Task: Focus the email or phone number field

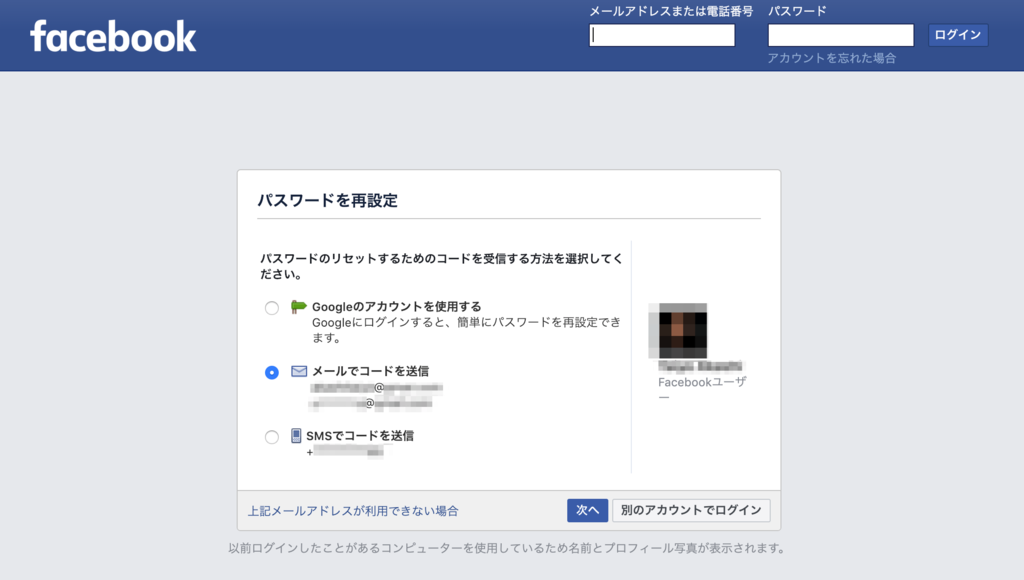Action: [662, 35]
